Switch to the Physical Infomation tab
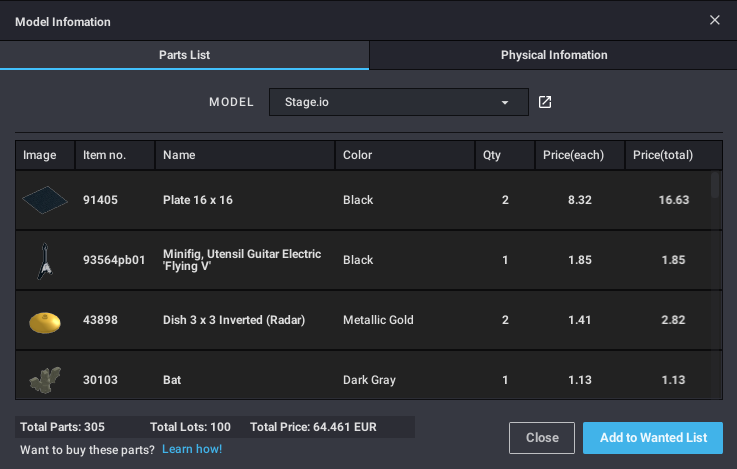737x469 pixels. [553, 55]
